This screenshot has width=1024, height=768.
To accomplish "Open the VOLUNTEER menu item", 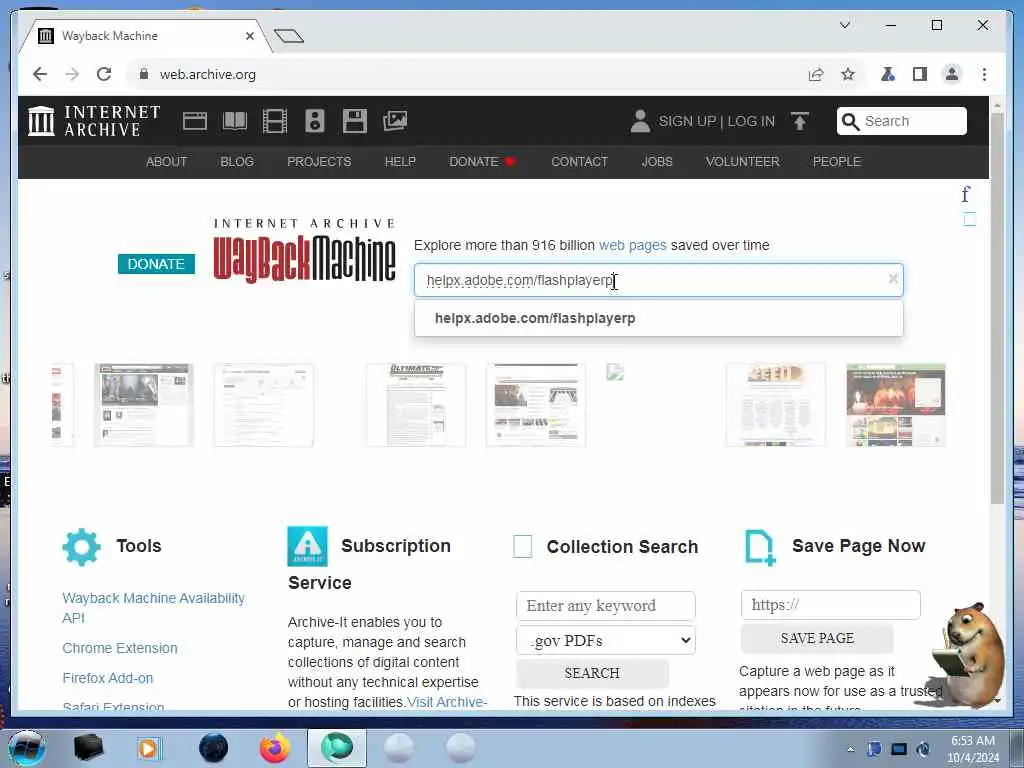I will pyautogui.click(x=743, y=161).
